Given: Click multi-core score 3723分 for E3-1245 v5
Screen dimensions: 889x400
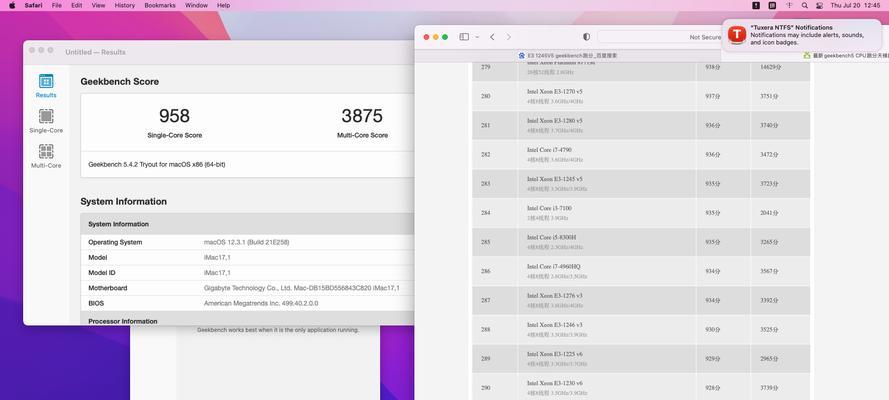Looking at the screenshot, I should coord(769,184).
